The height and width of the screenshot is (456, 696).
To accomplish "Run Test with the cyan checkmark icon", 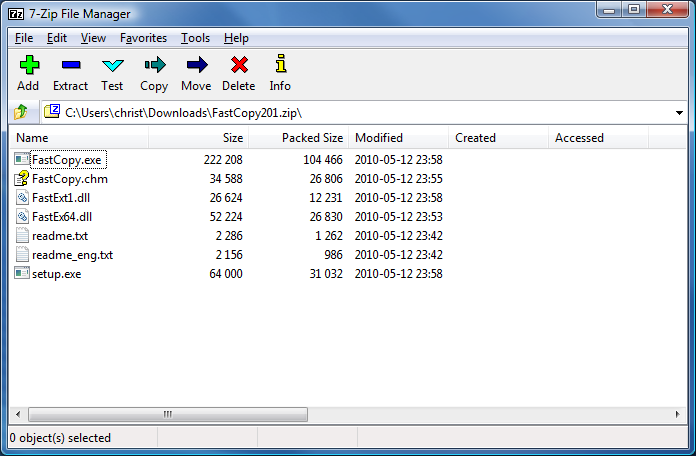I will (112, 65).
